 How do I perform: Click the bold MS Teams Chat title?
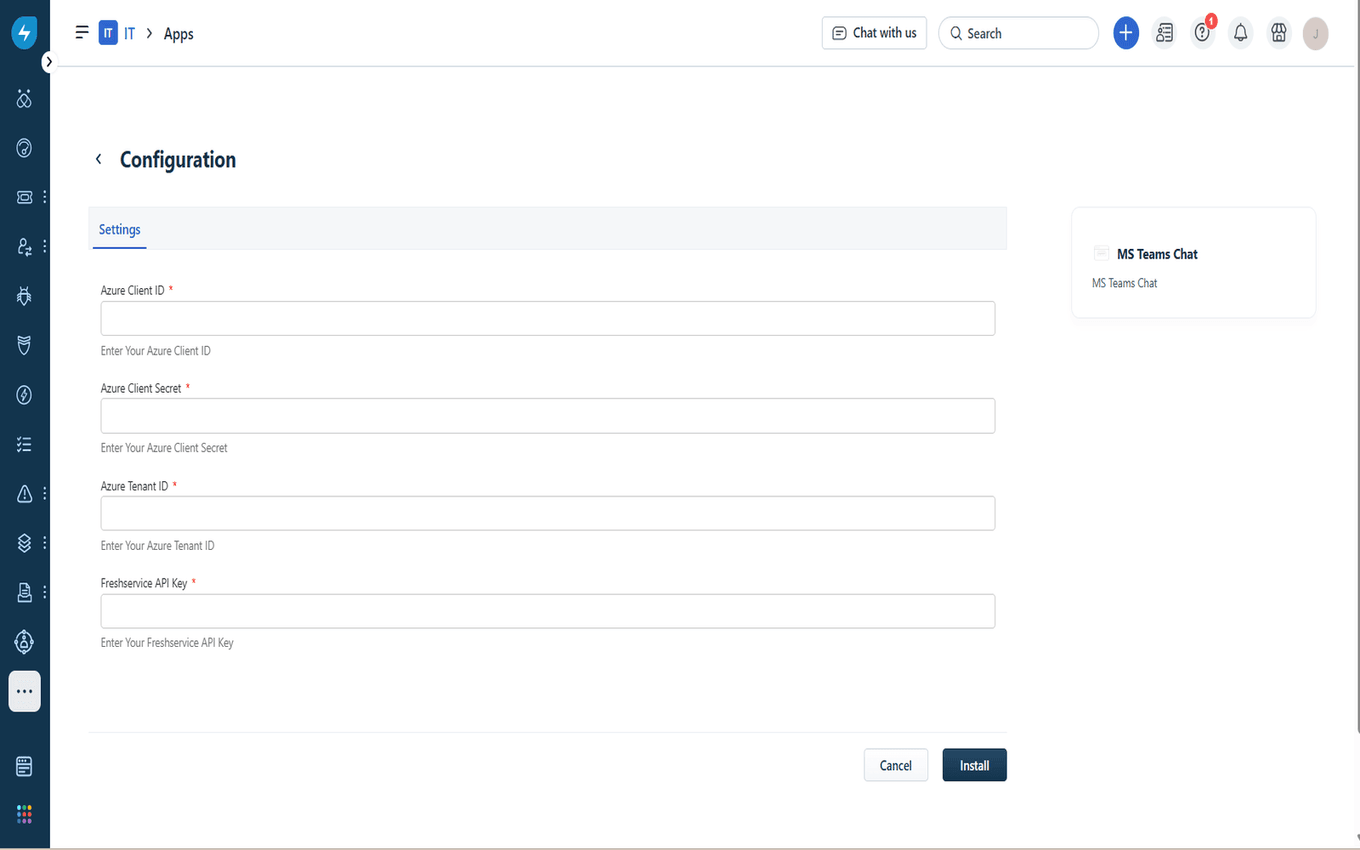click(1157, 254)
